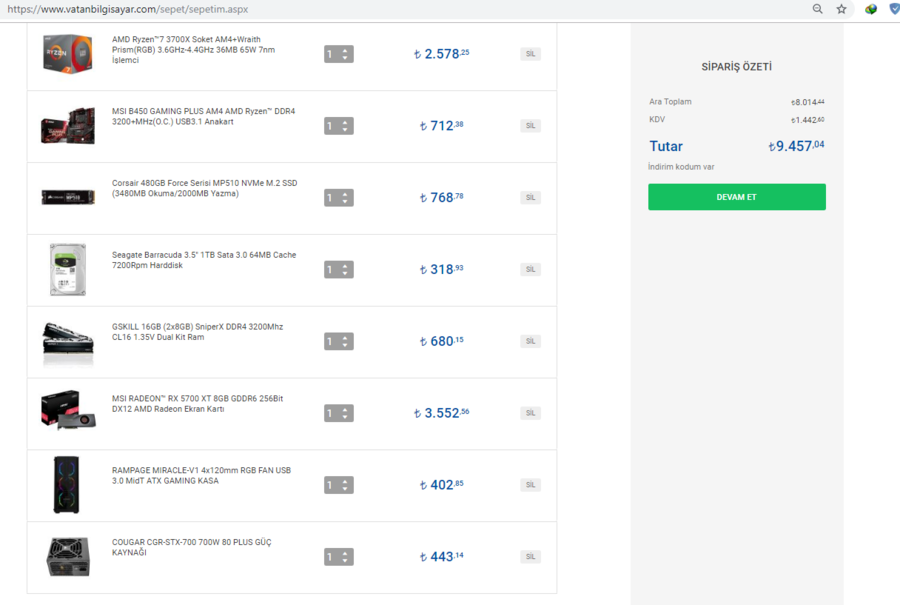Remove Rampage Miracle-V1 case with SİL
The image size is (900, 605).
[x=530, y=484]
